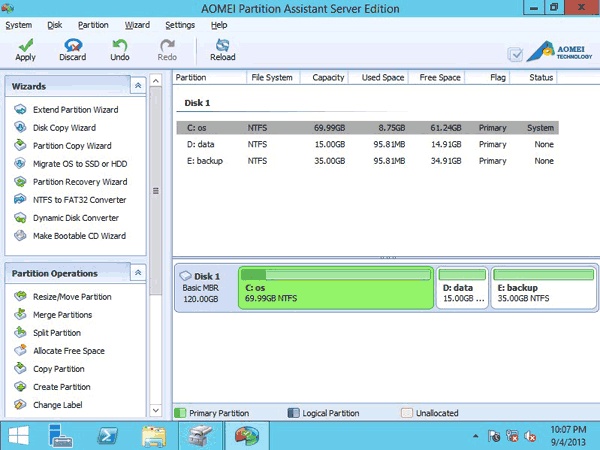Open the Partition Copy Wizard
This screenshot has width=600, height=450.
(x=72, y=146)
